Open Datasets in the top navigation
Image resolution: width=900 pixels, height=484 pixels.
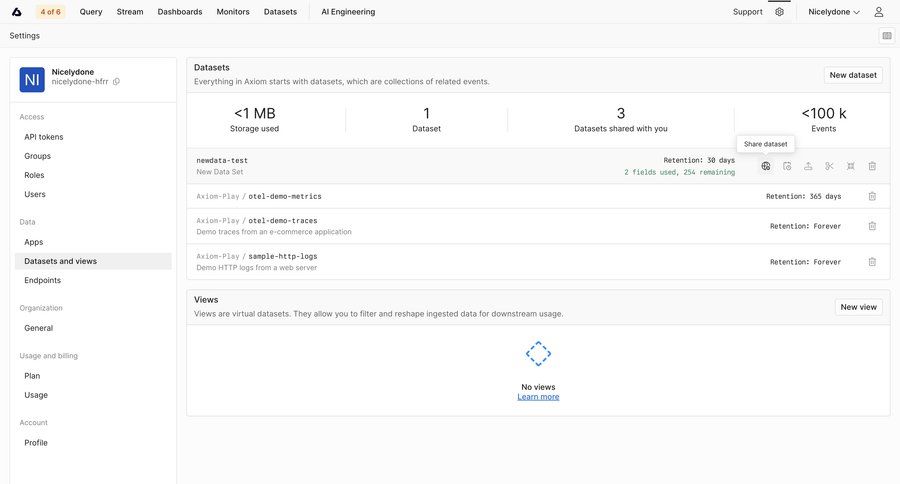280,11
